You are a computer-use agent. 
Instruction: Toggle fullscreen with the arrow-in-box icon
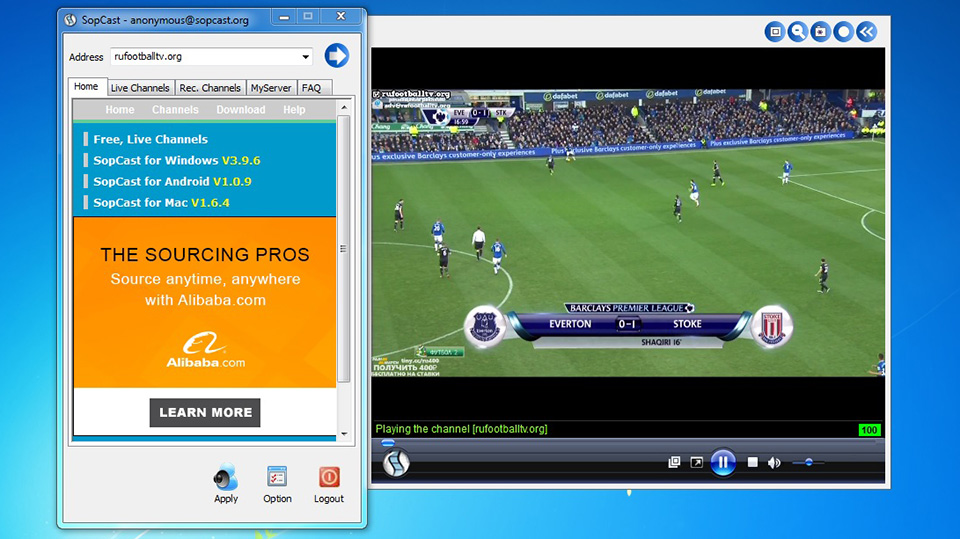click(x=696, y=462)
